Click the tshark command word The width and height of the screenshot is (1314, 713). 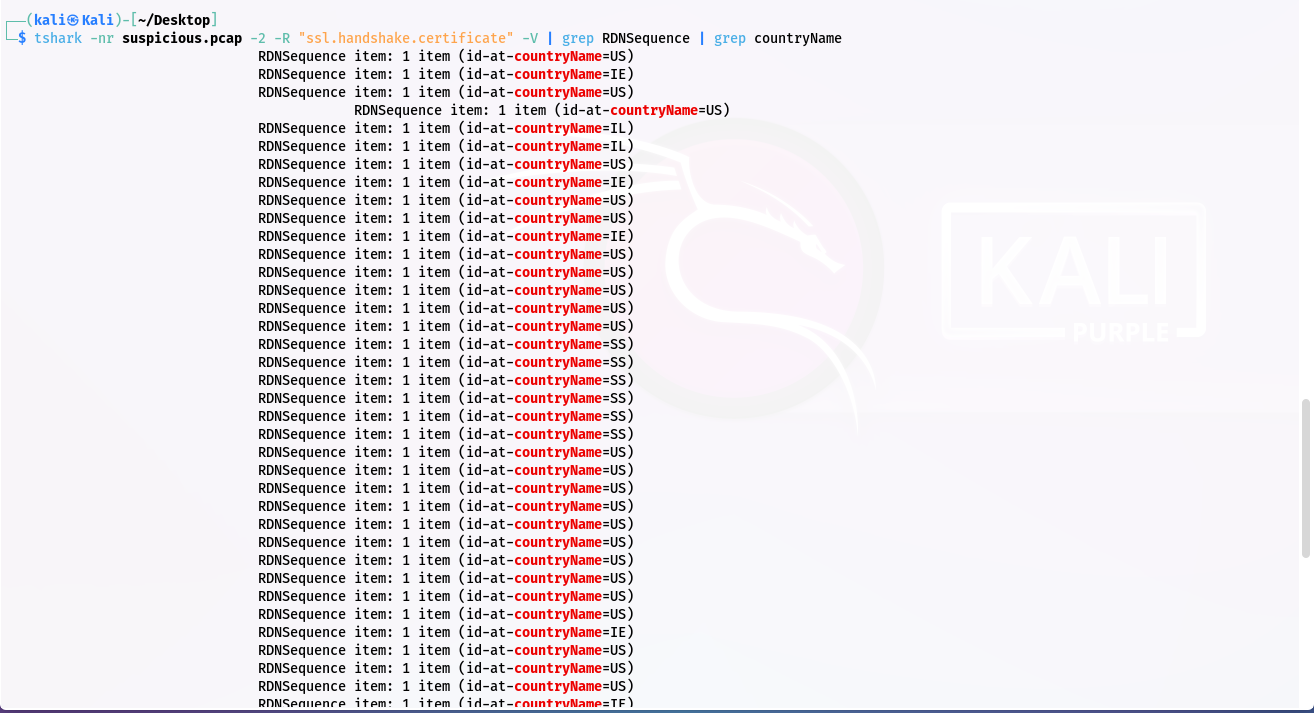[58, 38]
